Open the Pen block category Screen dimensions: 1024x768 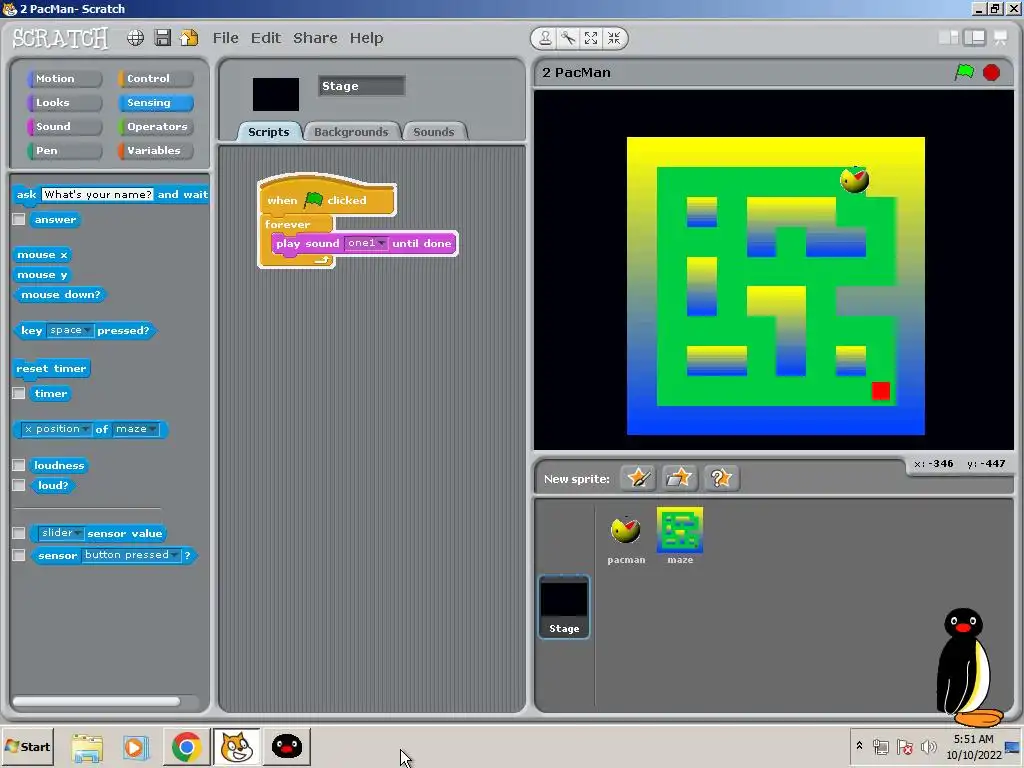(64, 151)
